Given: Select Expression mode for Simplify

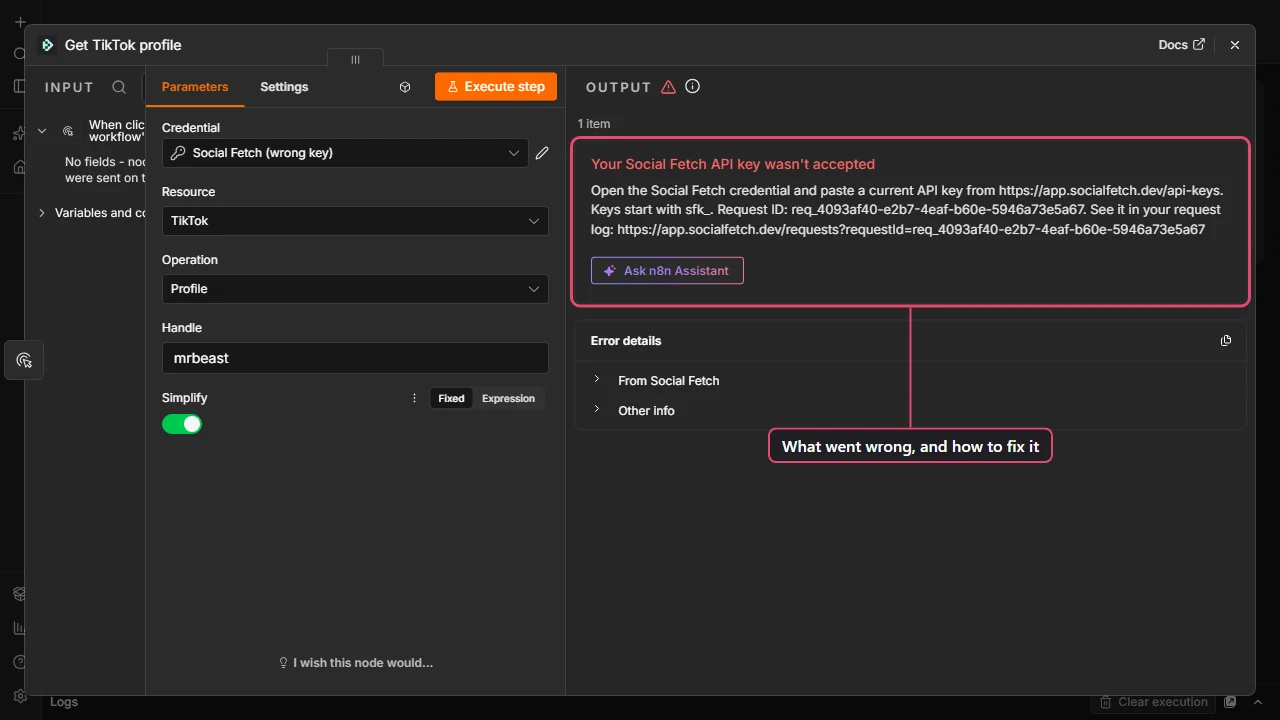Looking at the screenshot, I should [x=508, y=398].
